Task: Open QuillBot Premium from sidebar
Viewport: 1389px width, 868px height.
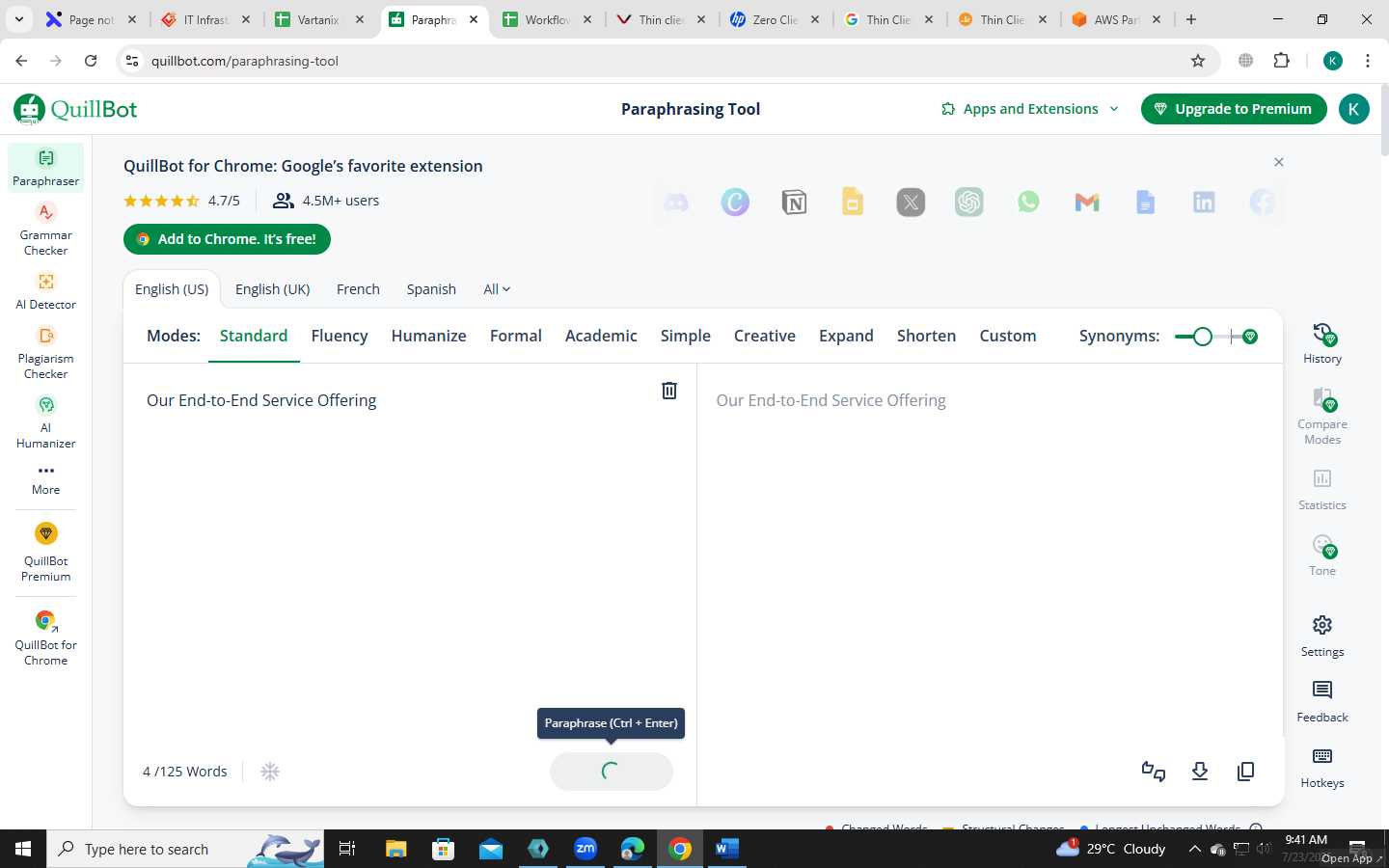Action: click(45, 552)
